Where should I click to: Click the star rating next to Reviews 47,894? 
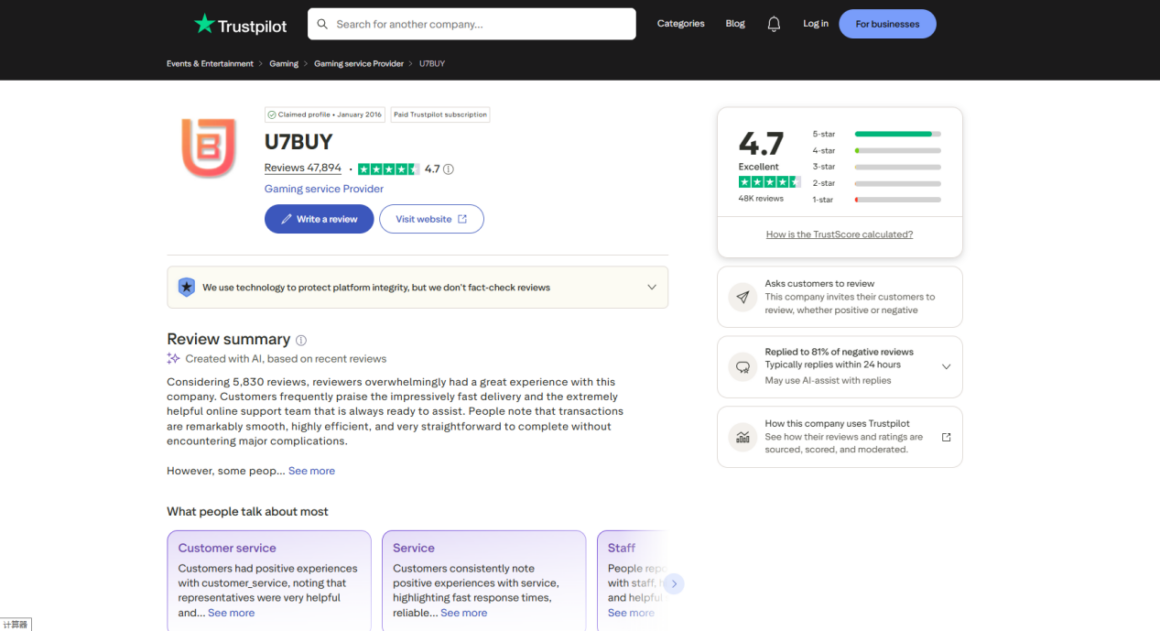click(388, 169)
